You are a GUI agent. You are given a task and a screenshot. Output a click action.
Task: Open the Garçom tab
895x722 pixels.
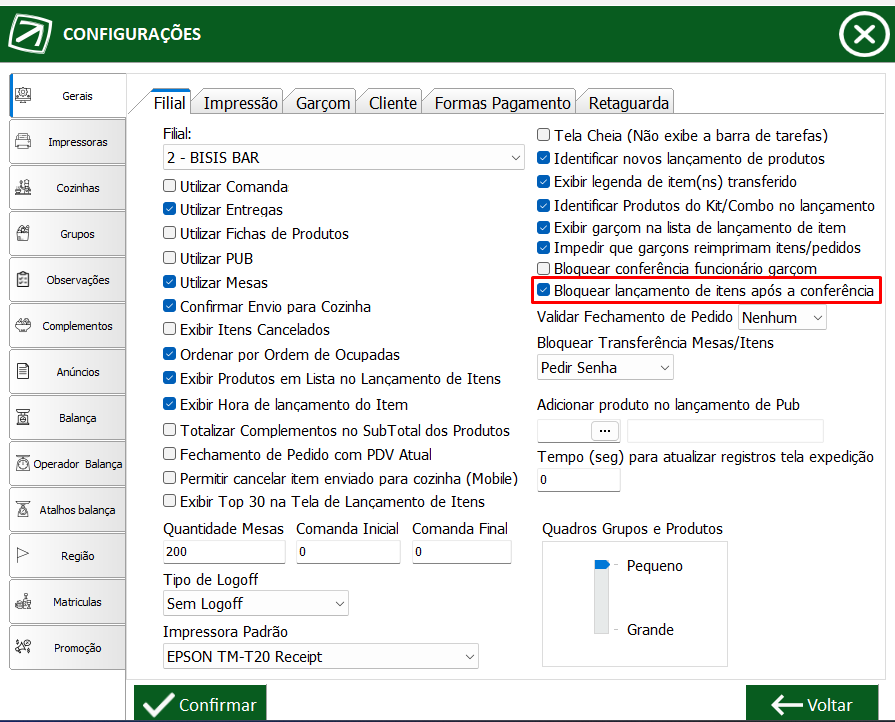pos(322,103)
